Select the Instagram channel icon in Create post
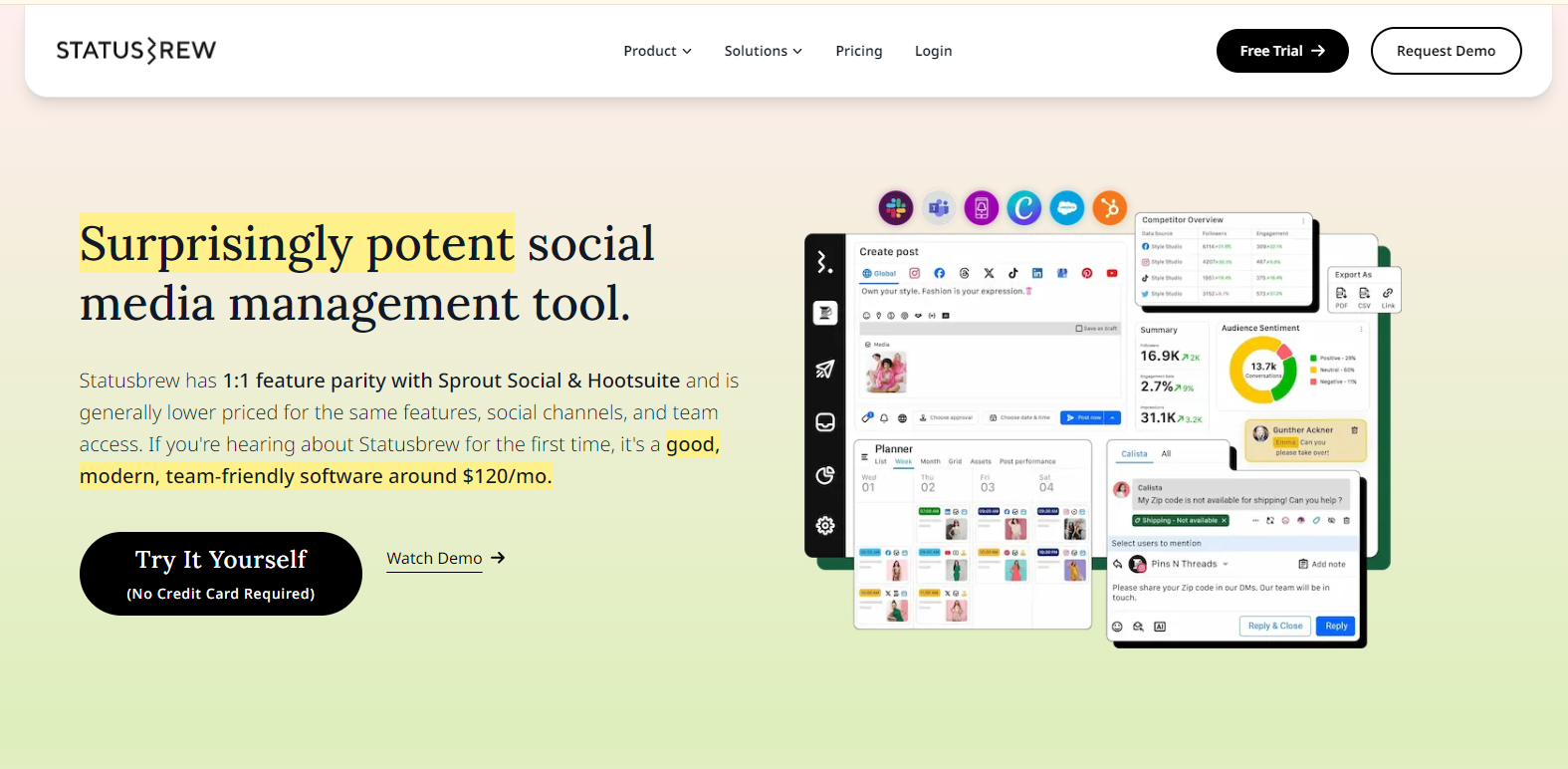Viewport: 1568px width, 769px height. pos(915,273)
